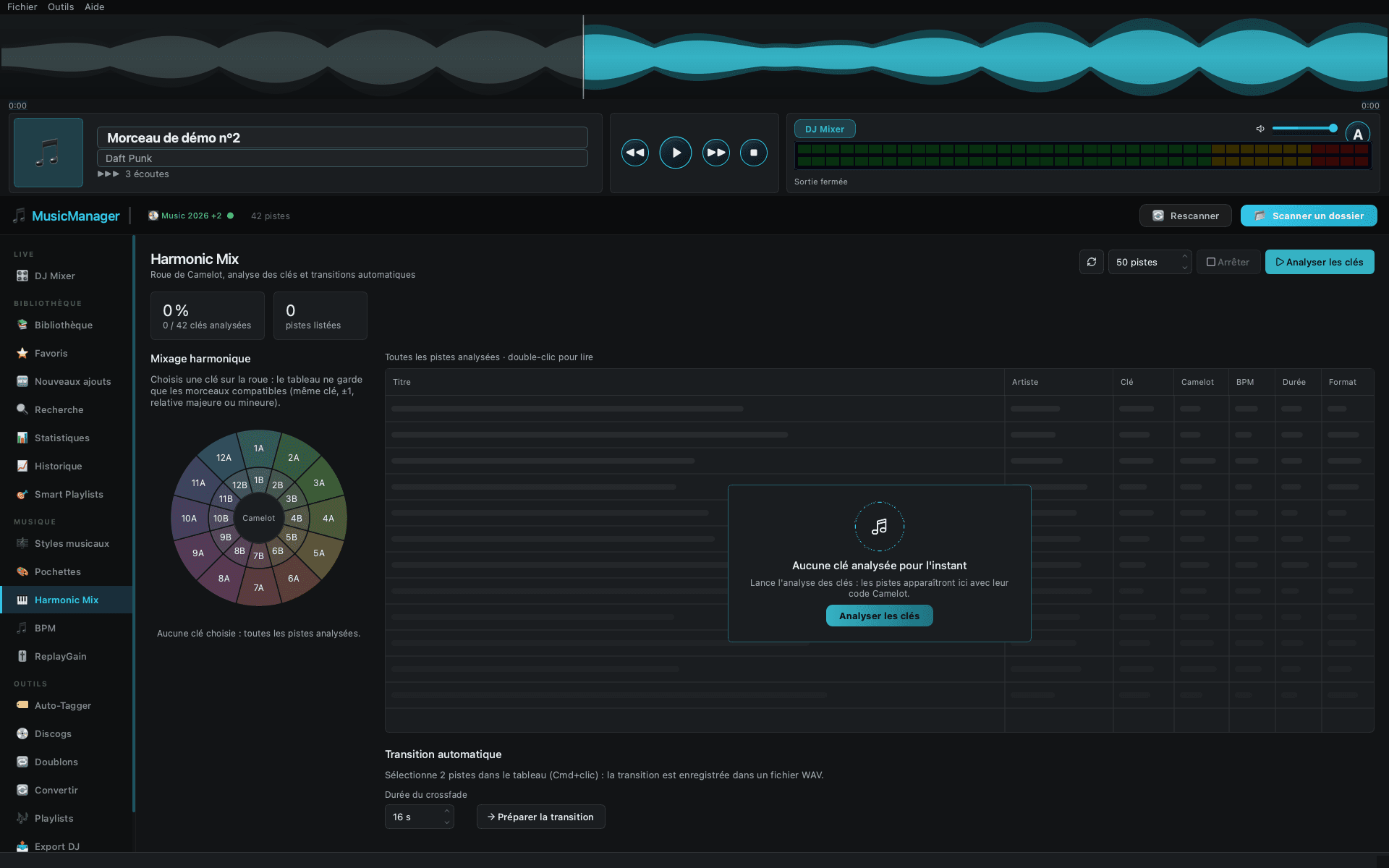Click Scanner un dossier button
The height and width of the screenshot is (868, 1389).
[x=1308, y=216]
